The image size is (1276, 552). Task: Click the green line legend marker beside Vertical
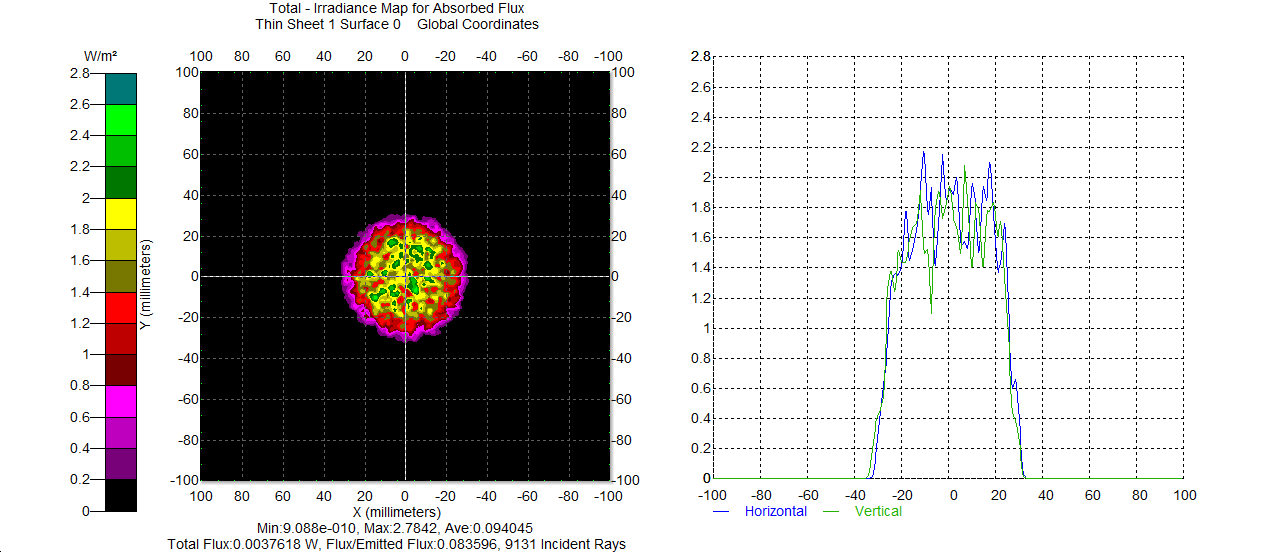click(x=830, y=511)
